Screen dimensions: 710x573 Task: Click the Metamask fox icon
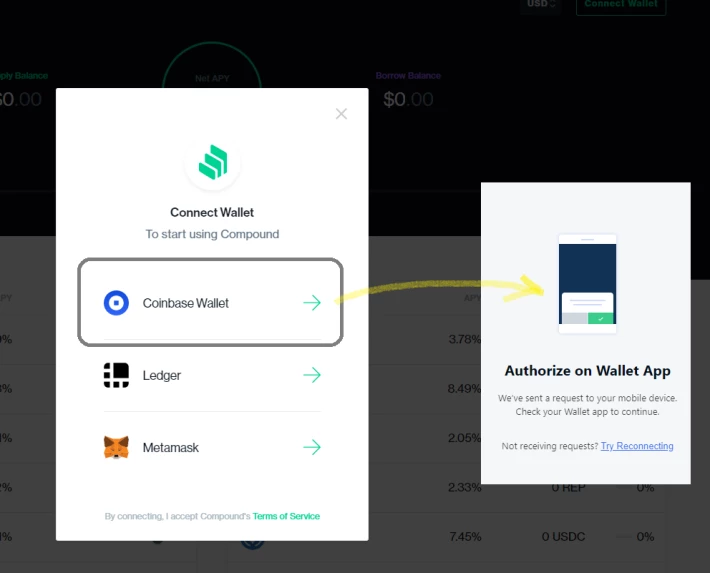[x=116, y=448]
